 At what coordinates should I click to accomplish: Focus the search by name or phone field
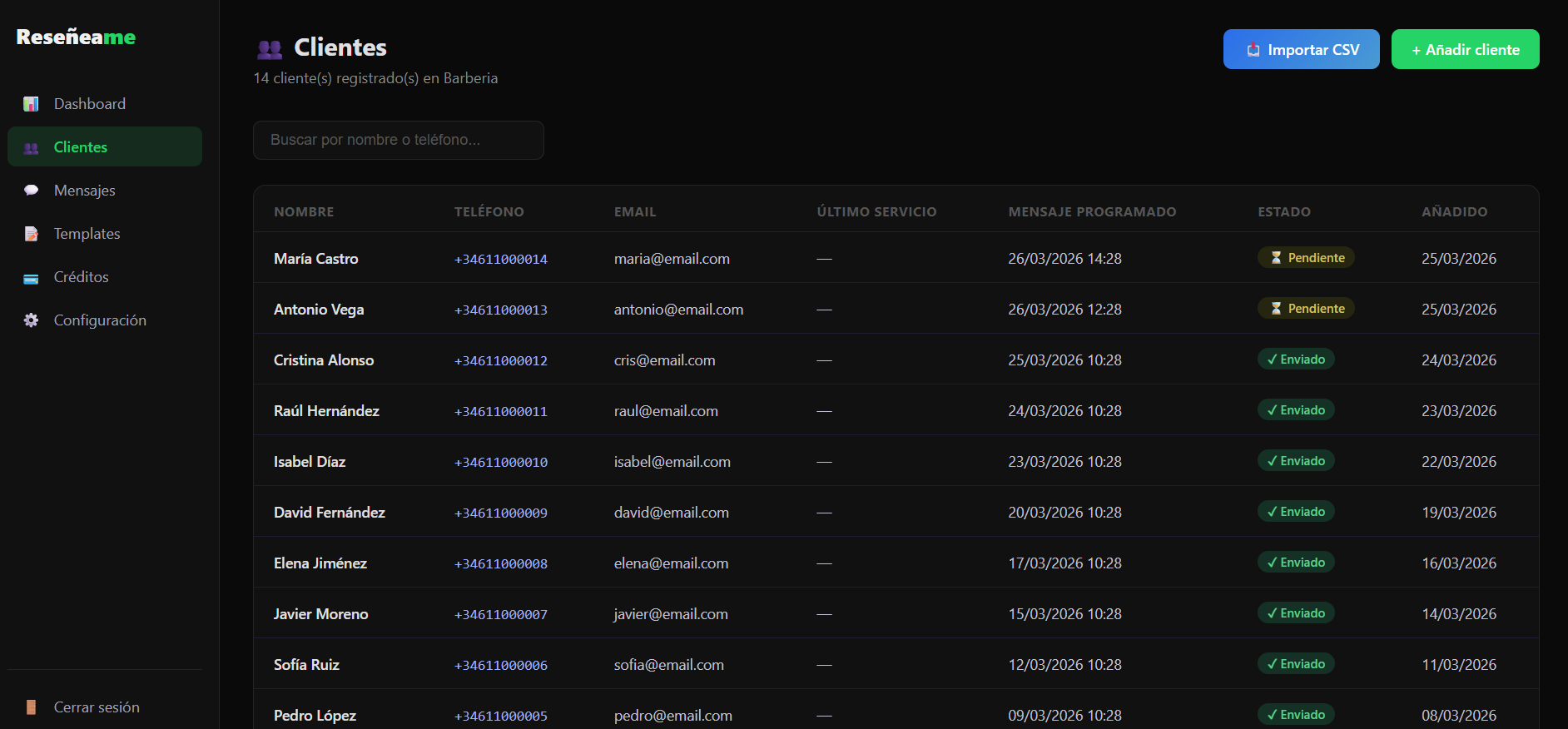[x=398, y=140]
